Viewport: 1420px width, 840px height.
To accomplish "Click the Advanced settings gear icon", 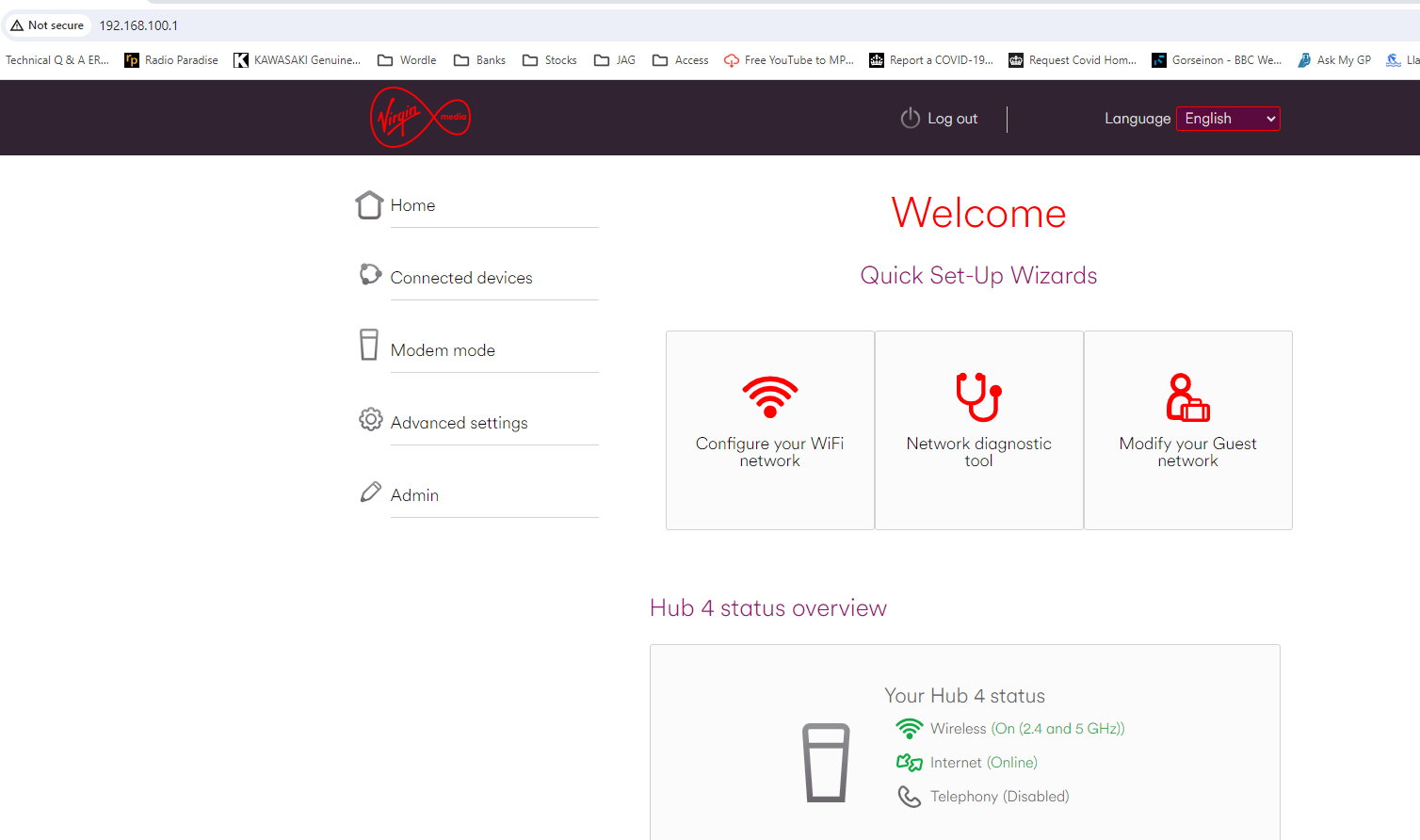I will 370,418.
